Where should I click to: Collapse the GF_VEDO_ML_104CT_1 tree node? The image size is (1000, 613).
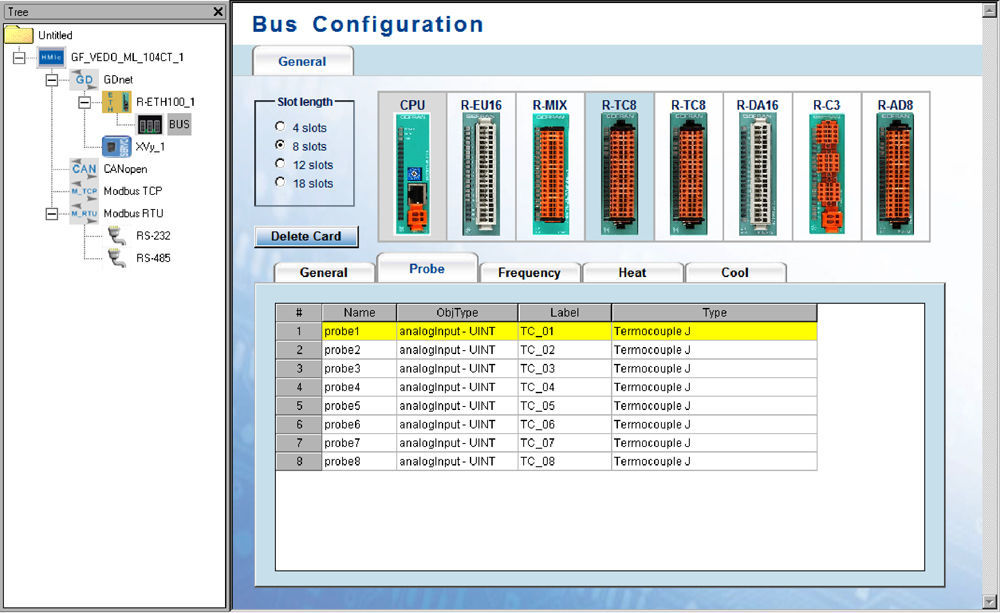pos(20,57)
